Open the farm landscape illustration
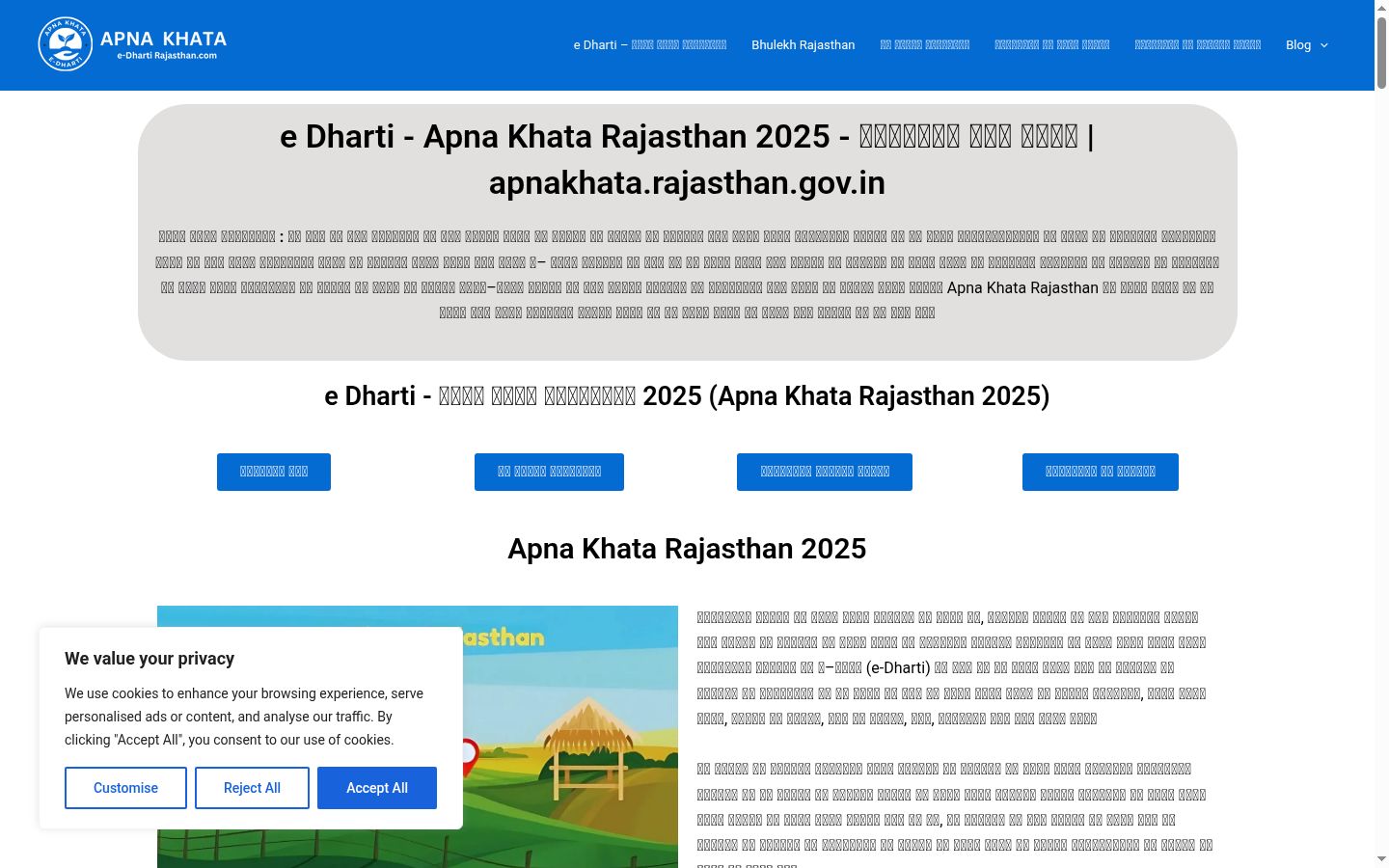The image size is (1389, 868). click(418, 737)
